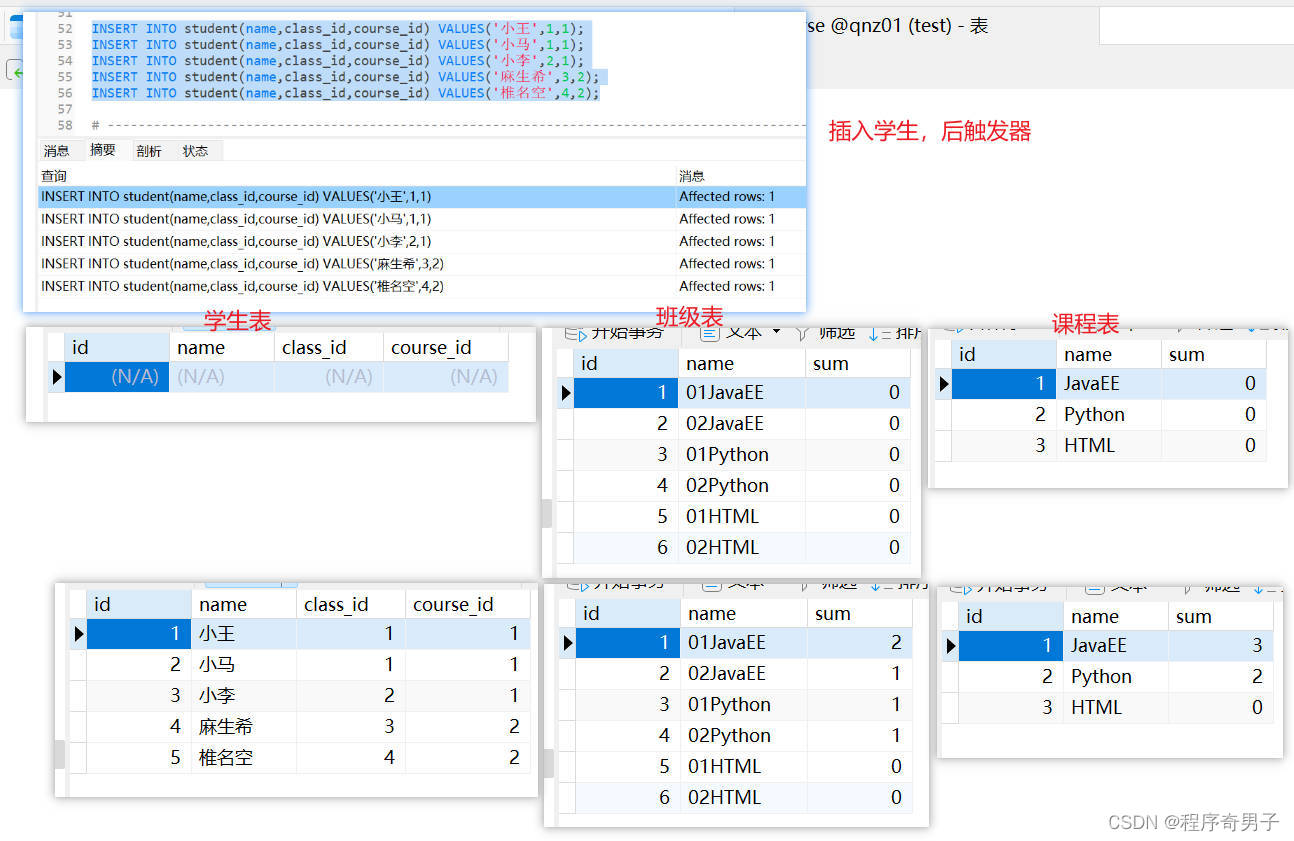
Task: Click the class_id header of the empty student table
Action: [329, 347]
